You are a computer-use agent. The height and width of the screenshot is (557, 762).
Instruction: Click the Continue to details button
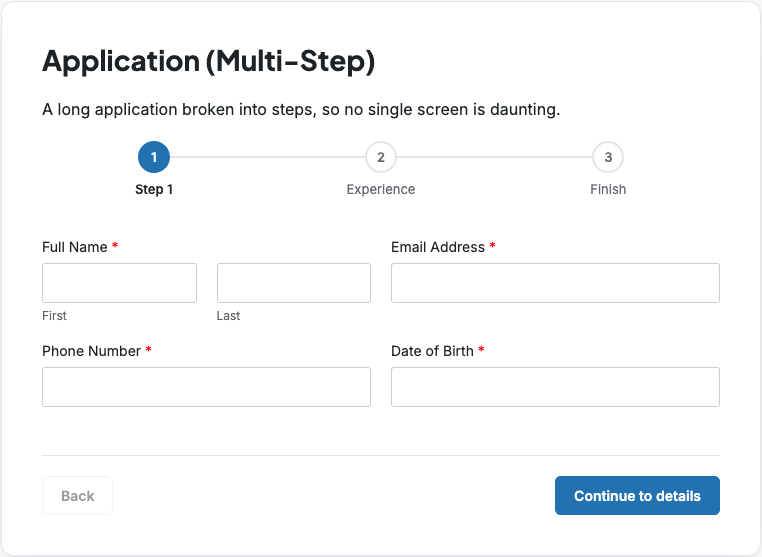point(637,495)
